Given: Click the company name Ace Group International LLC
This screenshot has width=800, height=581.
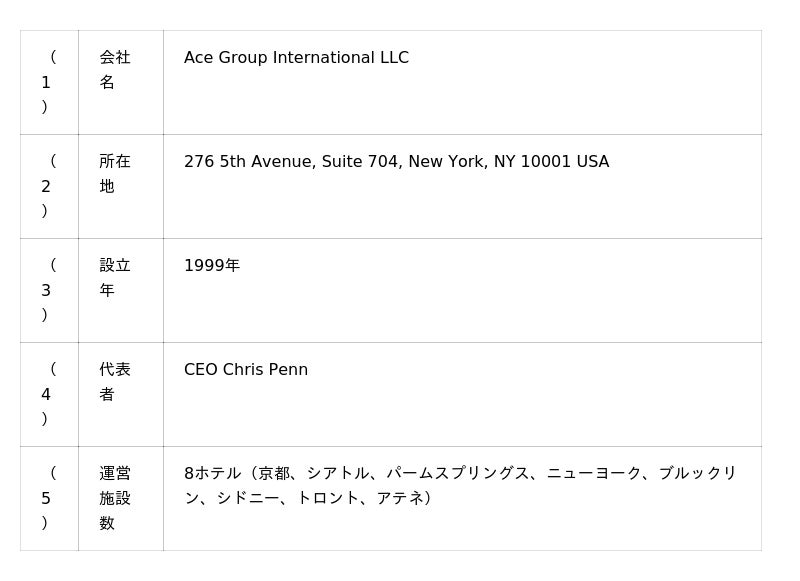Looking at the screenshot, I should 296,58.
